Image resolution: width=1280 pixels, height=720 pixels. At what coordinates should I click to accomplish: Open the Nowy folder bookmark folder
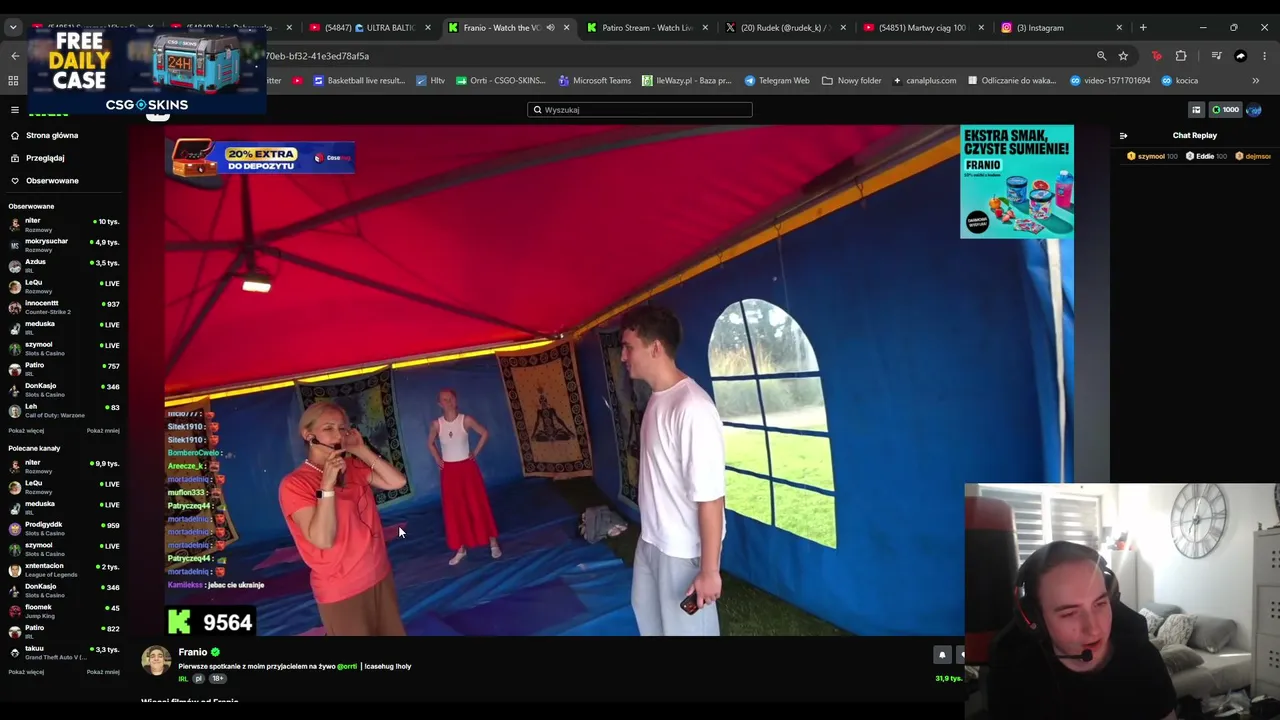click(x=852, y=81)
